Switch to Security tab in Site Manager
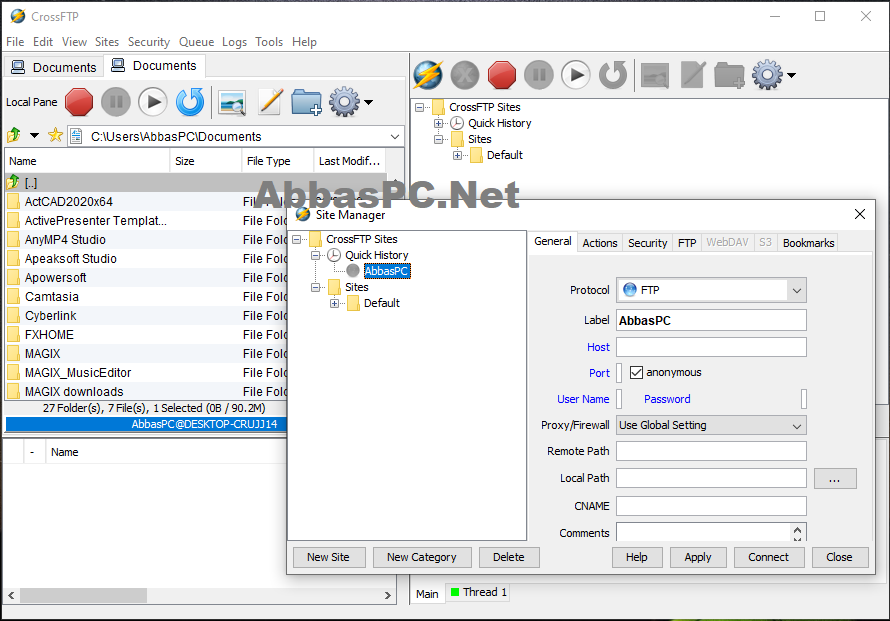 click(x=648, y=243)
